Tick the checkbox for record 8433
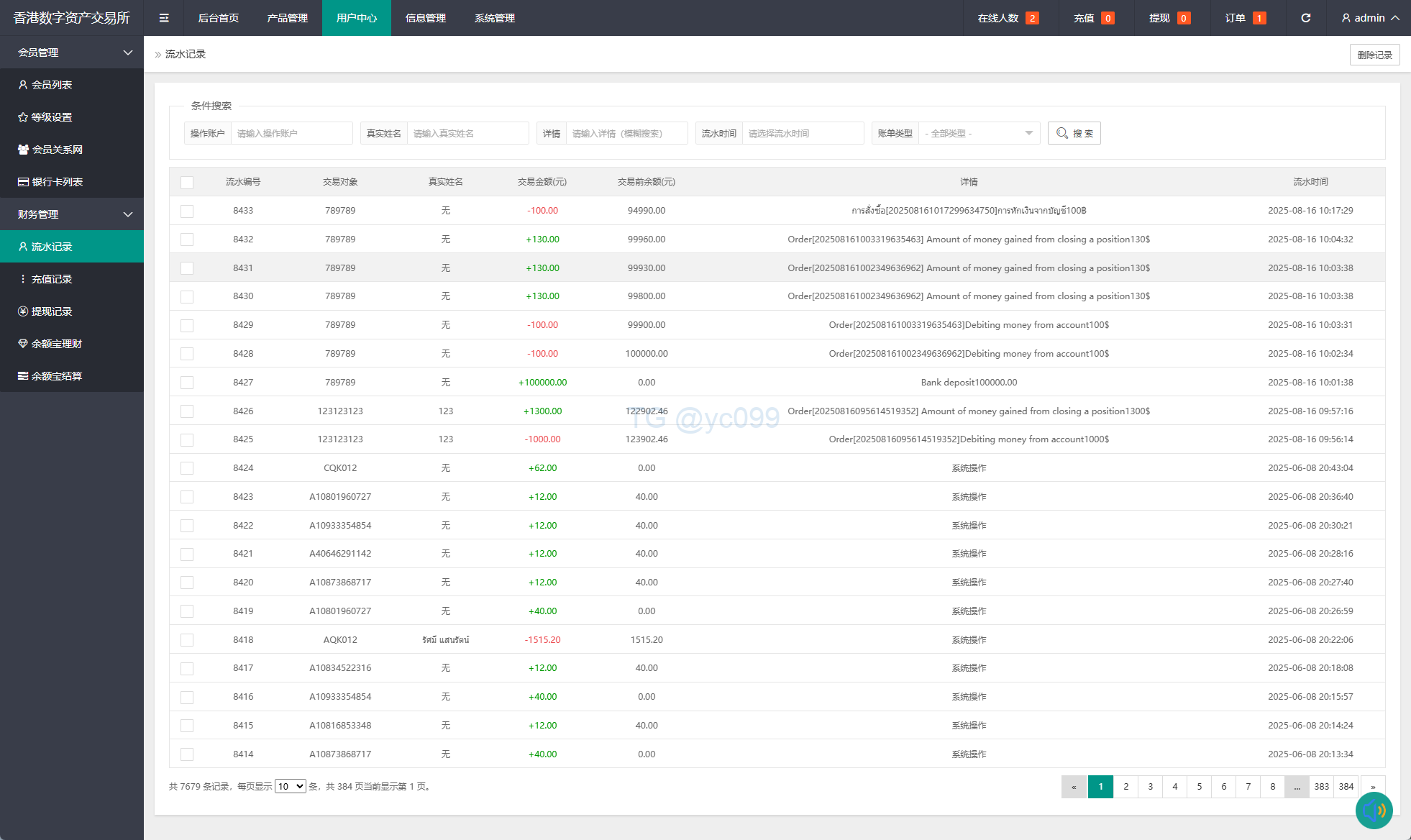 click(187, 211)
